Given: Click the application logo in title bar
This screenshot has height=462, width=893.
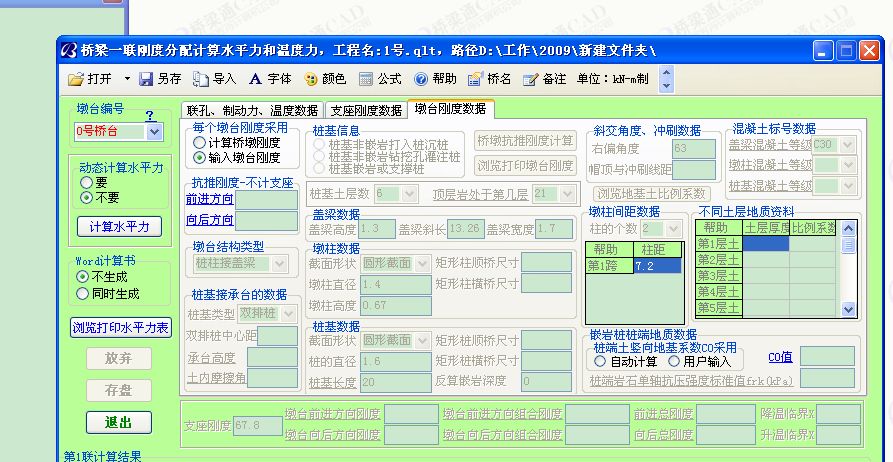Looking at the screenshot, I should (x=69, y=51).
